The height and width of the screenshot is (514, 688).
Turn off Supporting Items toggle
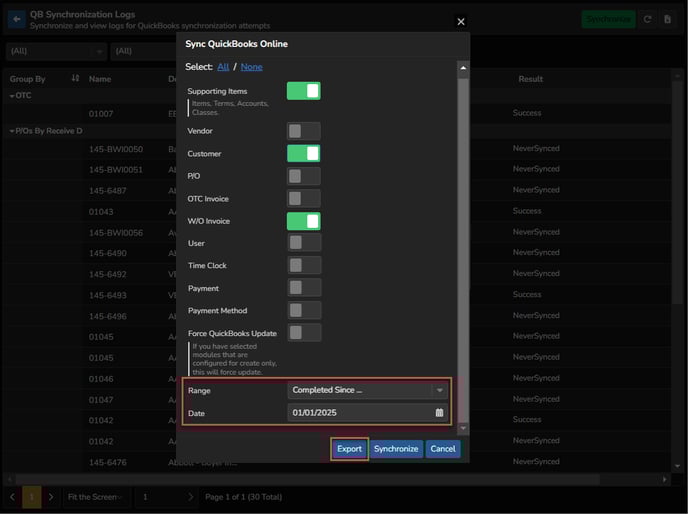coord(304,91)
